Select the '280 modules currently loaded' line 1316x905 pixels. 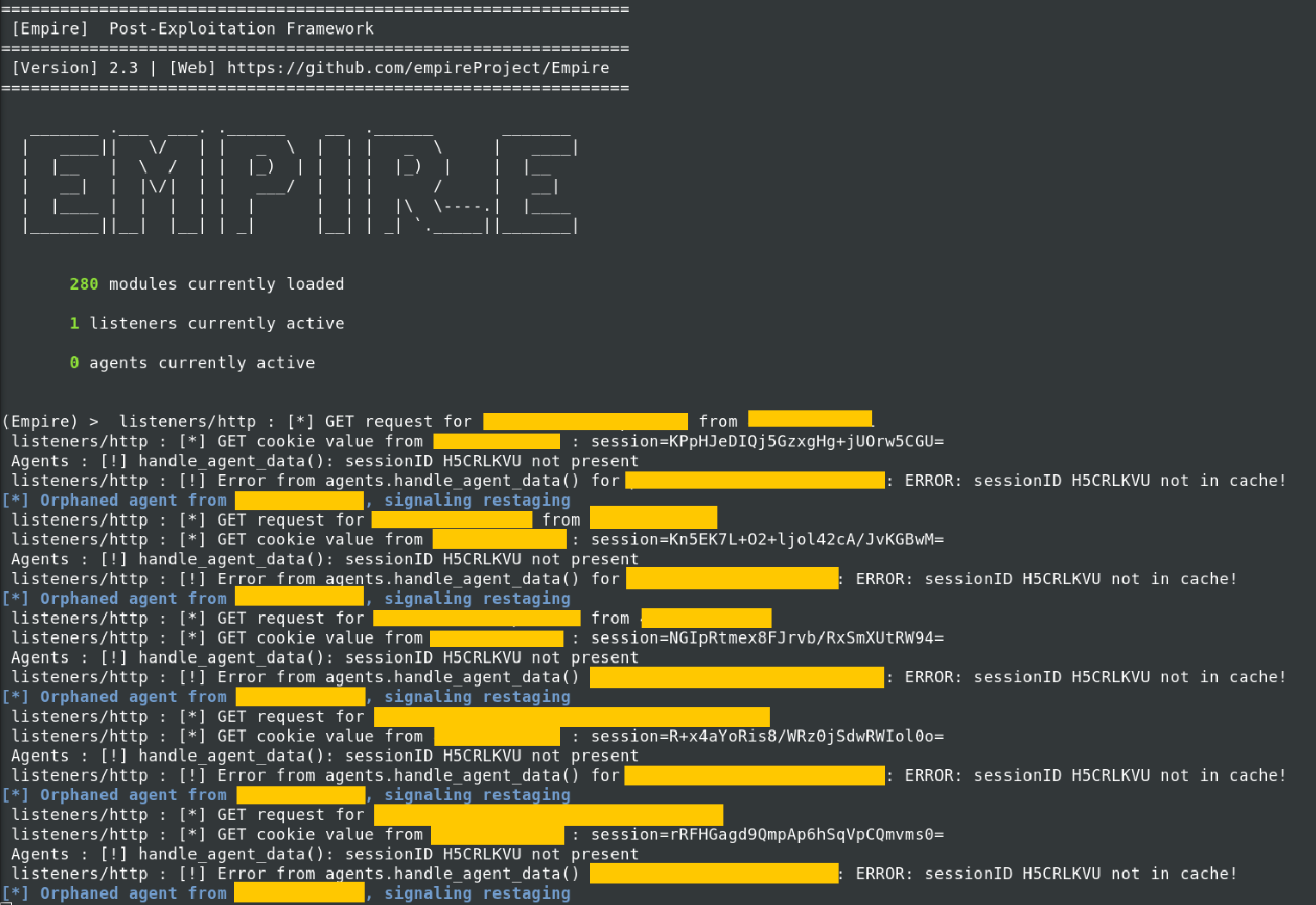(x=206, y=283)
